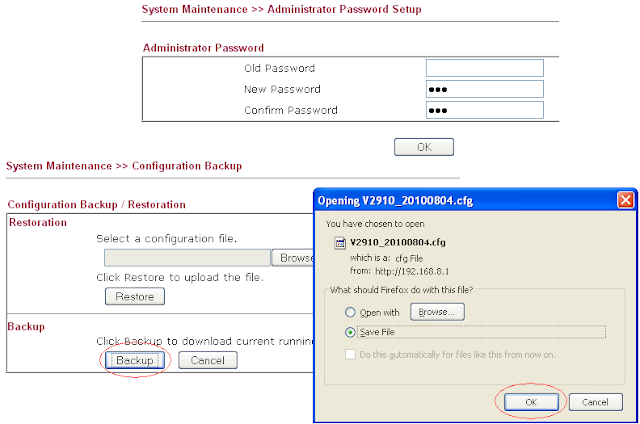Cancel the Firefox download dialog

pyautogui.click(x=596, y=402)
